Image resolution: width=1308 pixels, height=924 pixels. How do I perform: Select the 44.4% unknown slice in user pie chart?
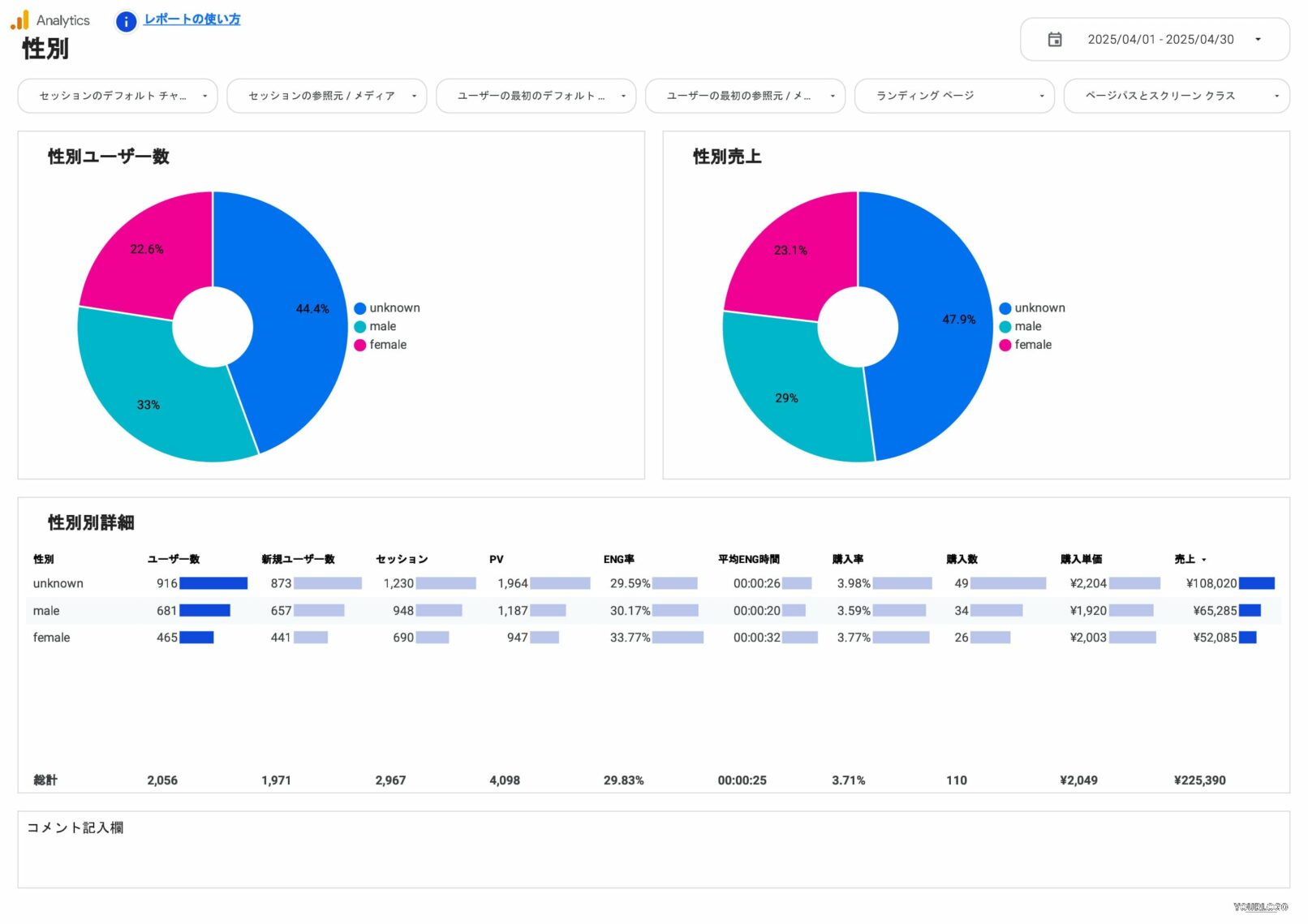pyautogui.click(x=300, y=324)
